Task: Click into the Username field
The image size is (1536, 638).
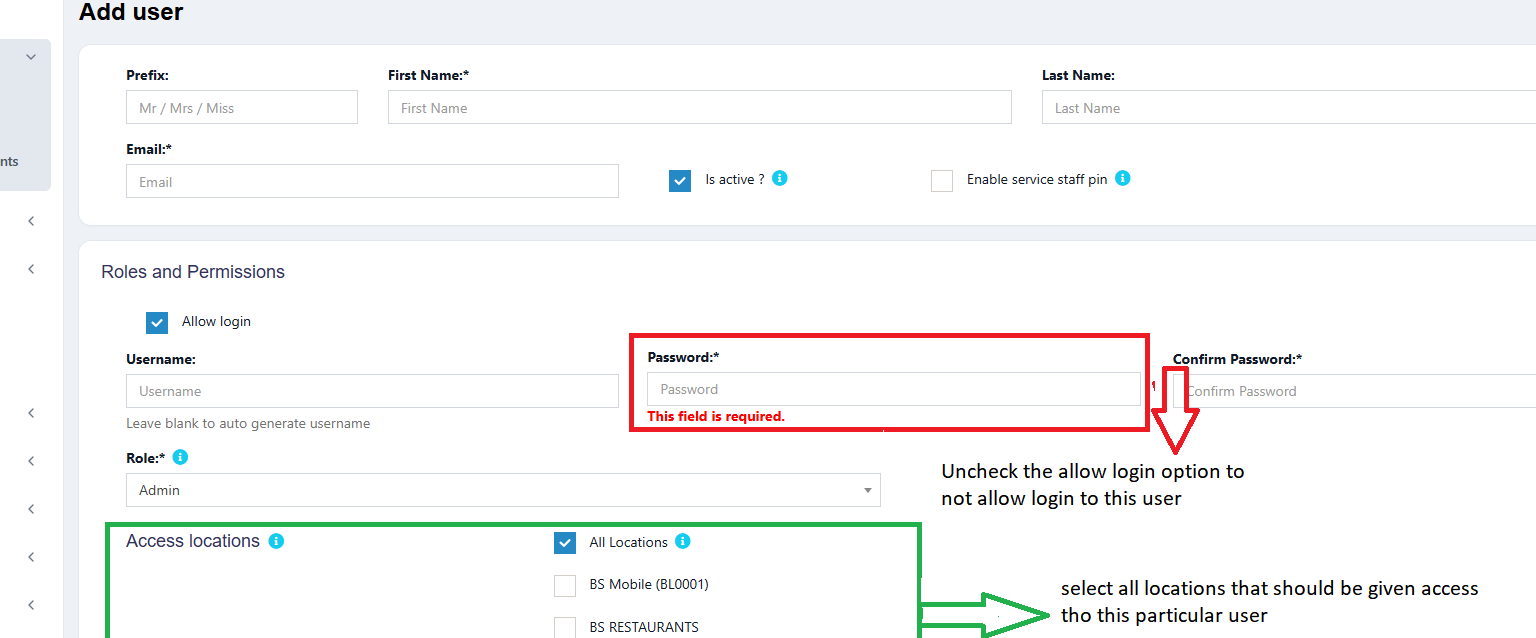Action: pyautogui.click(x=372, y=391)
